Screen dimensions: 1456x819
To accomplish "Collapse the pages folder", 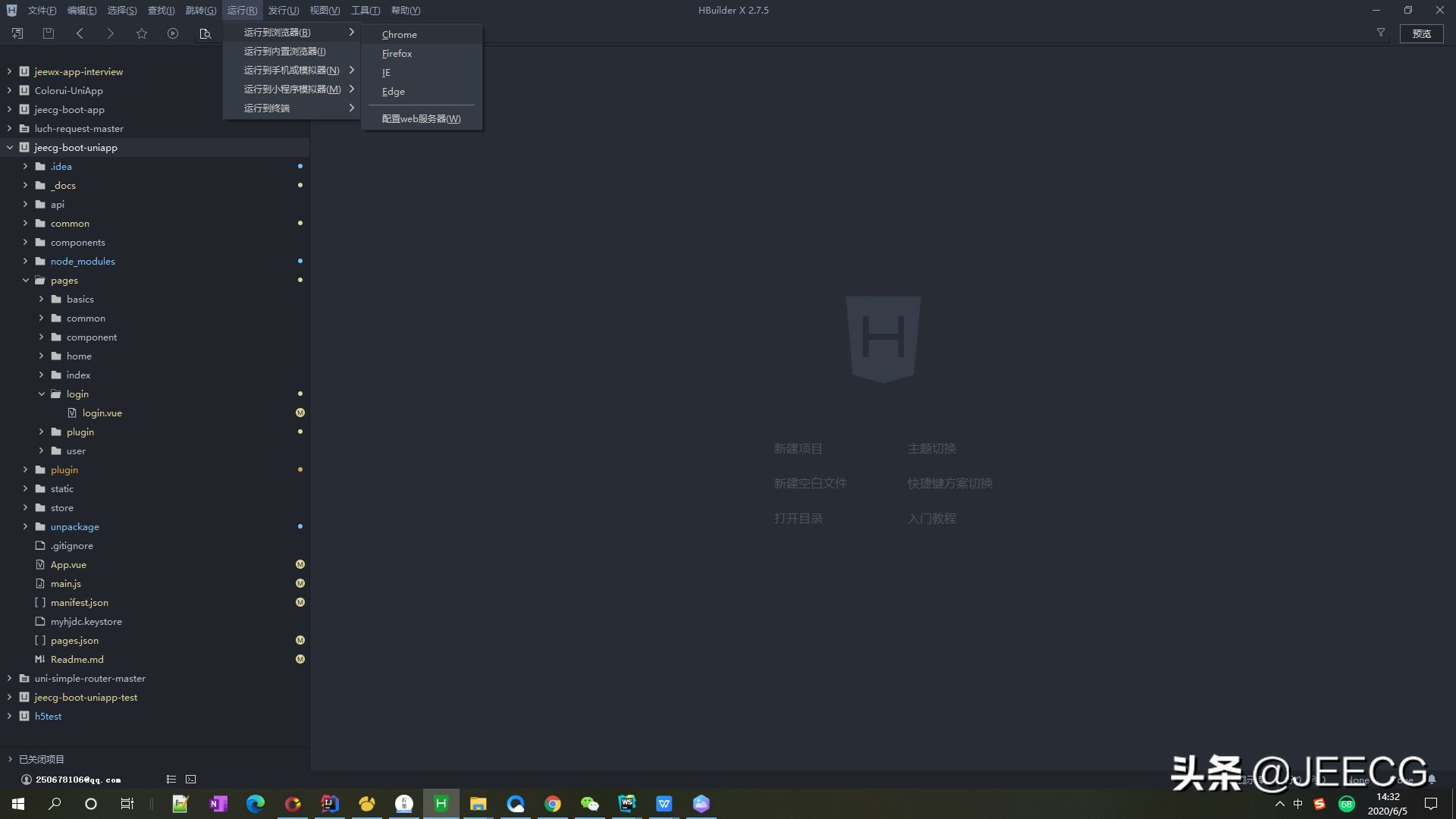I will 25,280.
